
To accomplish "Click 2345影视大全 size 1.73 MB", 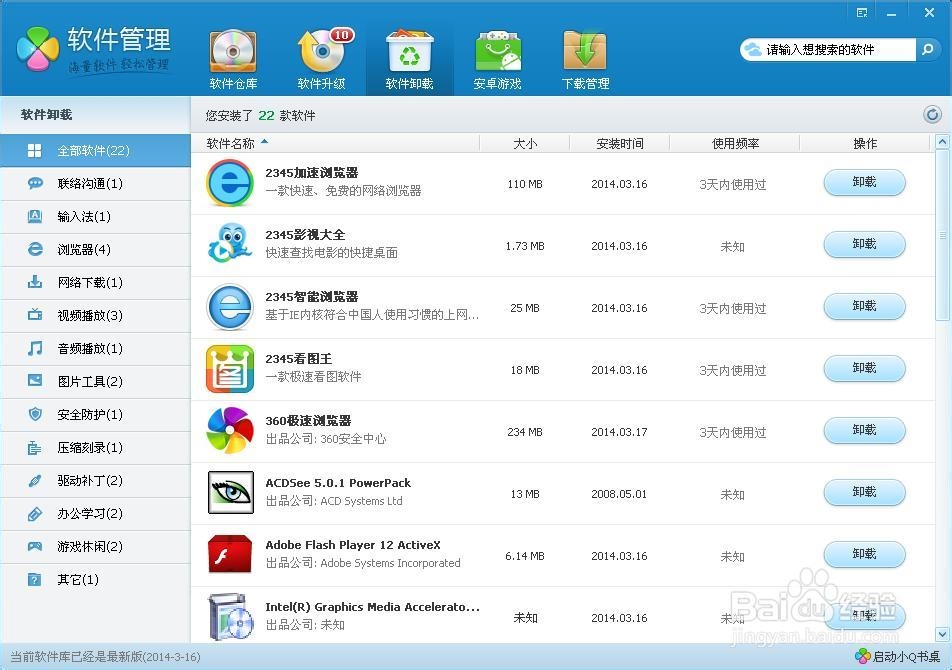I will tap(525, 246).
